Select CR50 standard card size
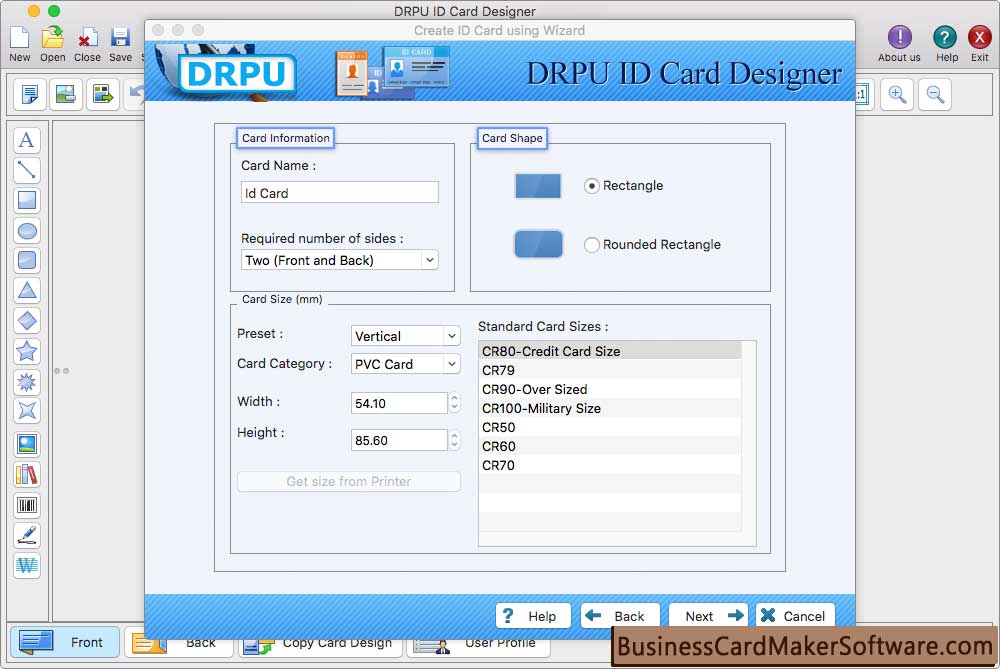 tap(610, 427)
